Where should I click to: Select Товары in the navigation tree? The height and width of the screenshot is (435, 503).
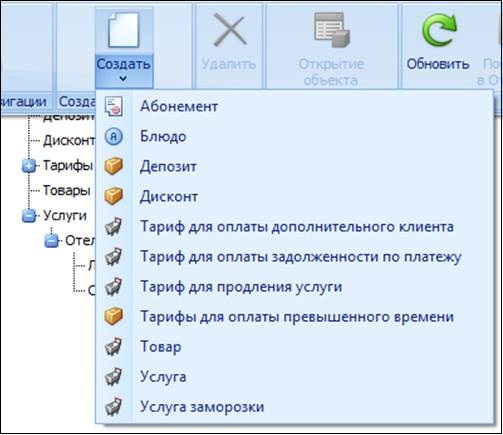coord(67,191)
